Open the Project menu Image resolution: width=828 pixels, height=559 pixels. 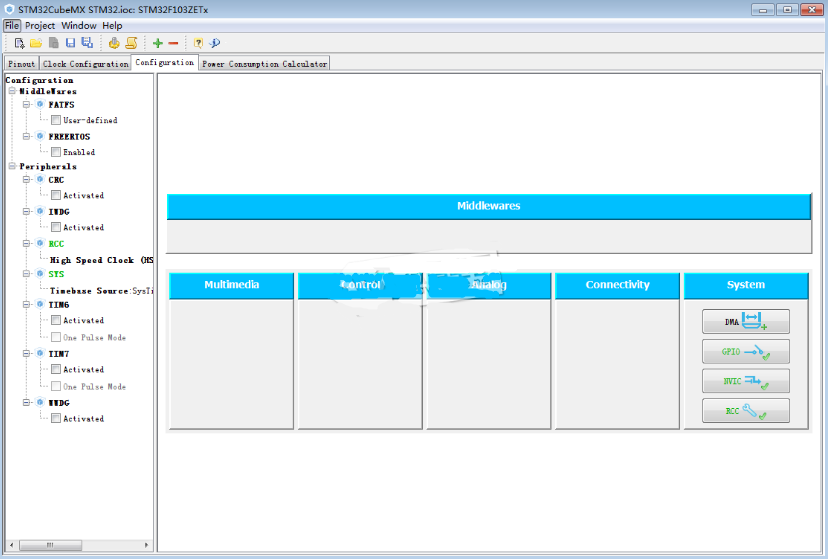[x=40, y=25]
